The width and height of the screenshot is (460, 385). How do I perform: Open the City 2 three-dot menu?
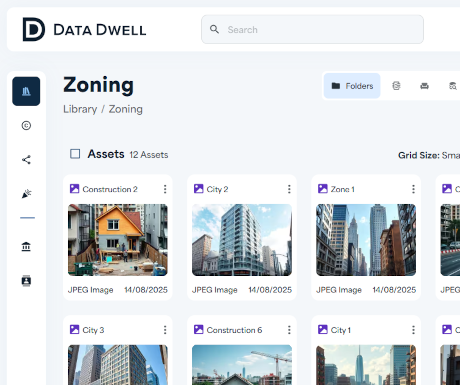[x=289, y=189]
